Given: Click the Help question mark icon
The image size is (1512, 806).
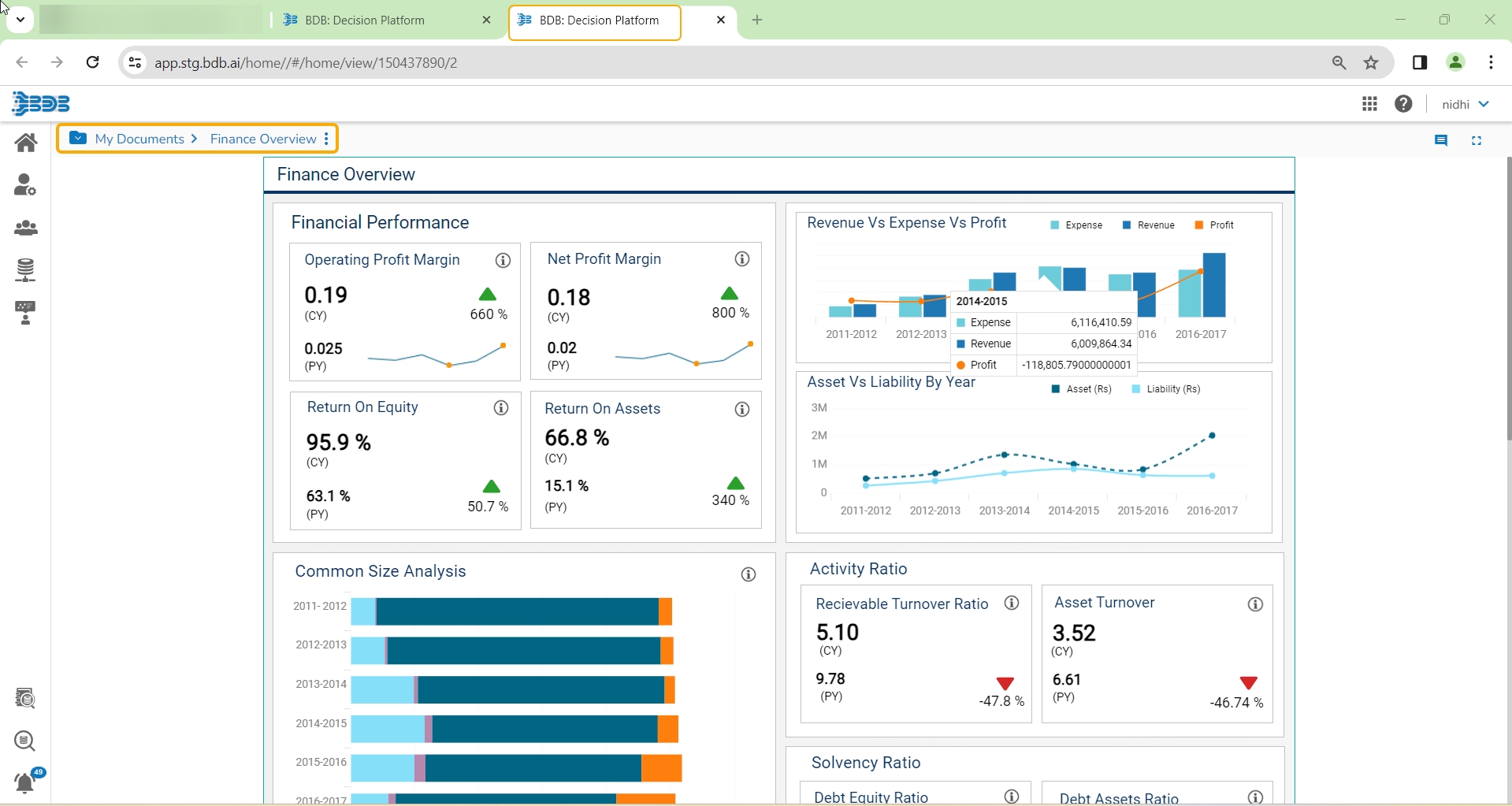Looking at the screenshot, I should (1403, 104).
